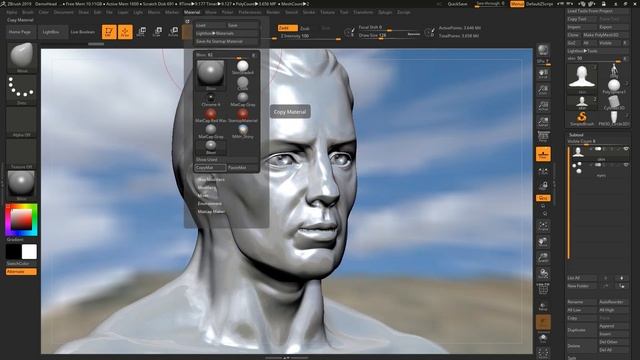Activate the Edit mode button

109,31
